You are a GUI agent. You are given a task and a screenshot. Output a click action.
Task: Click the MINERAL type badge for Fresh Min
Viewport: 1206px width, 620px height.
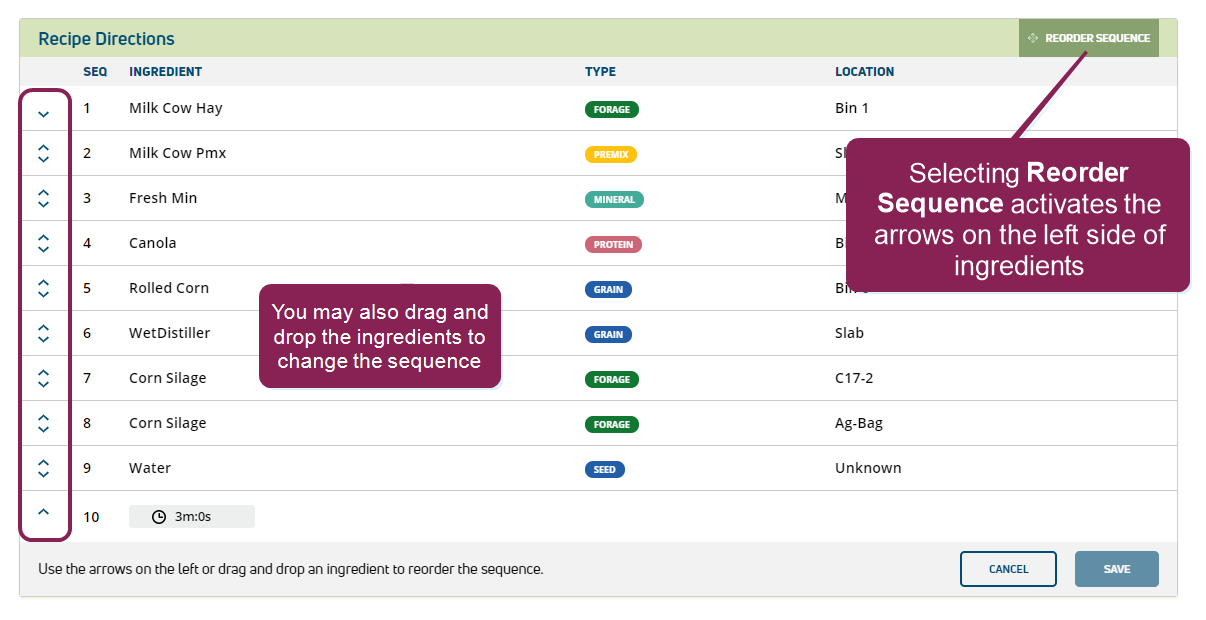pos(614,199)
